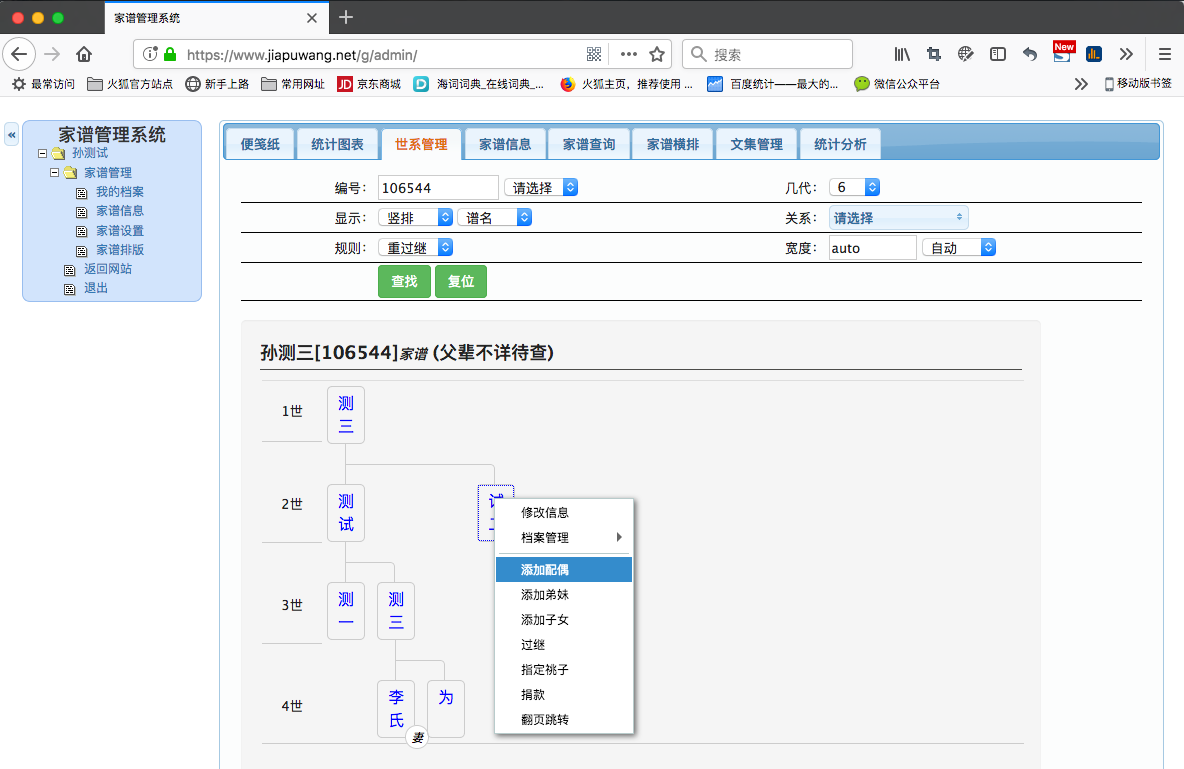Click the green 复位 button
The image size is (1184, 769).
coord(461,282)
